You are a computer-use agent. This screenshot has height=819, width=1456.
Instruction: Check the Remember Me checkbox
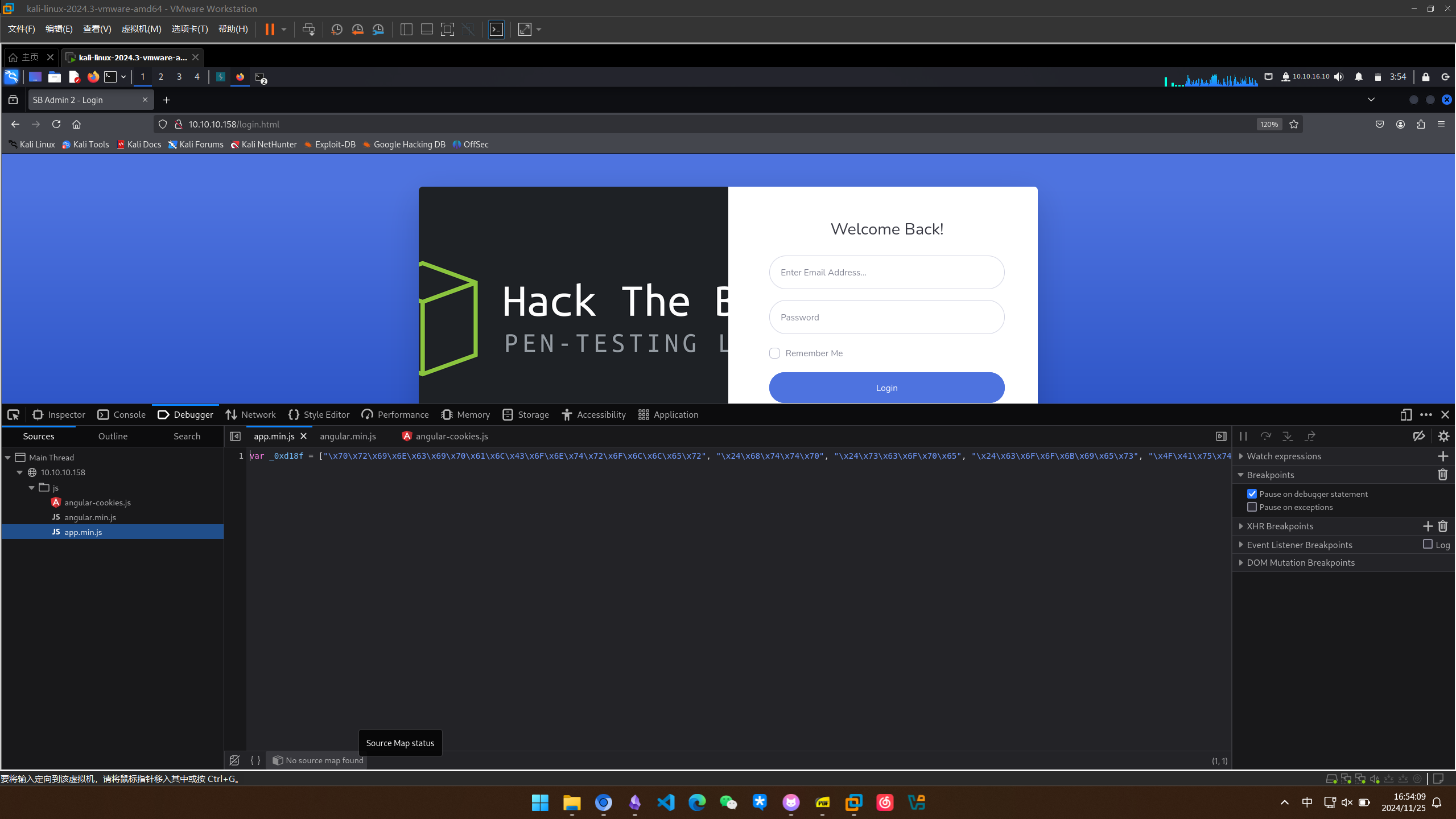coord(774,353)
